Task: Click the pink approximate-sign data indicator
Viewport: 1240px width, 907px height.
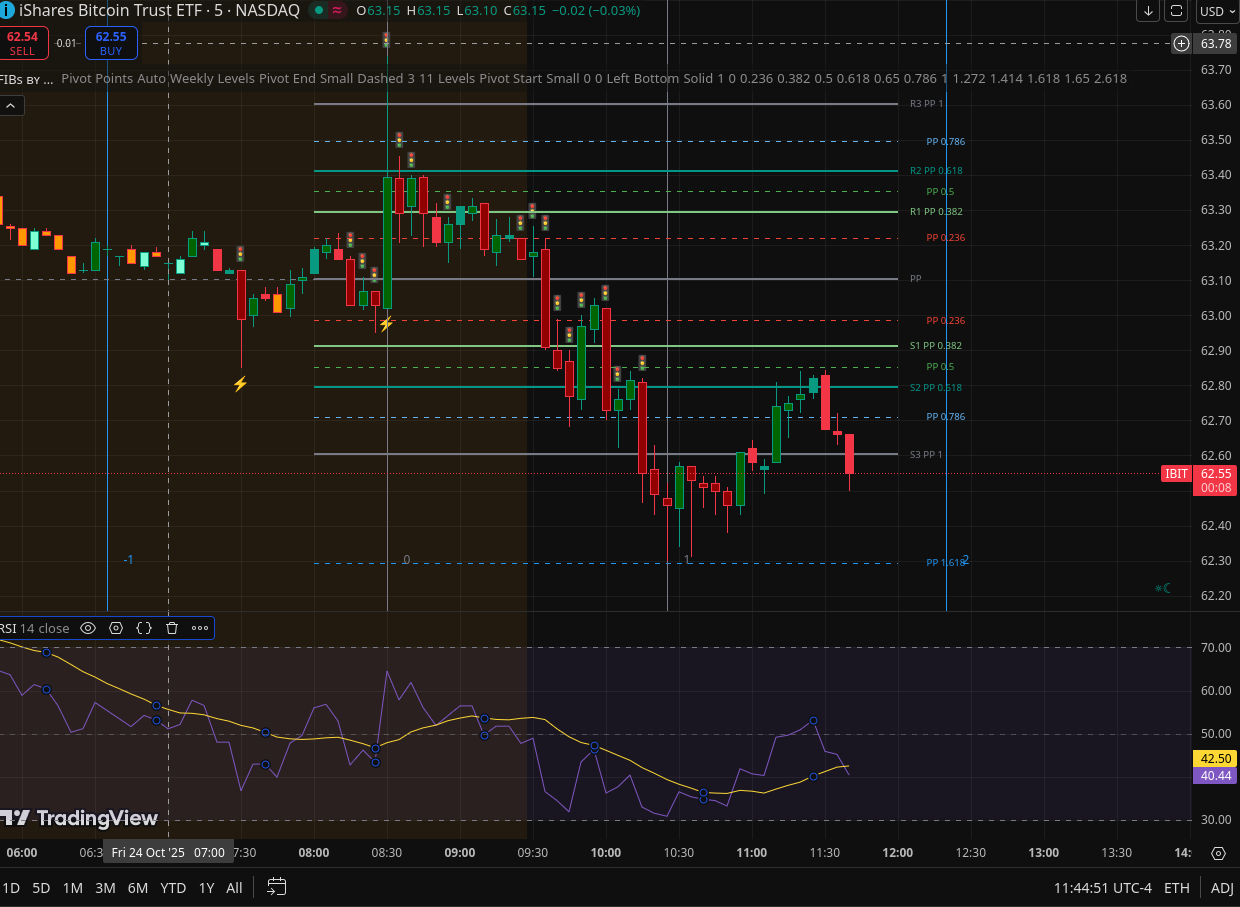Action: (337, 10)
